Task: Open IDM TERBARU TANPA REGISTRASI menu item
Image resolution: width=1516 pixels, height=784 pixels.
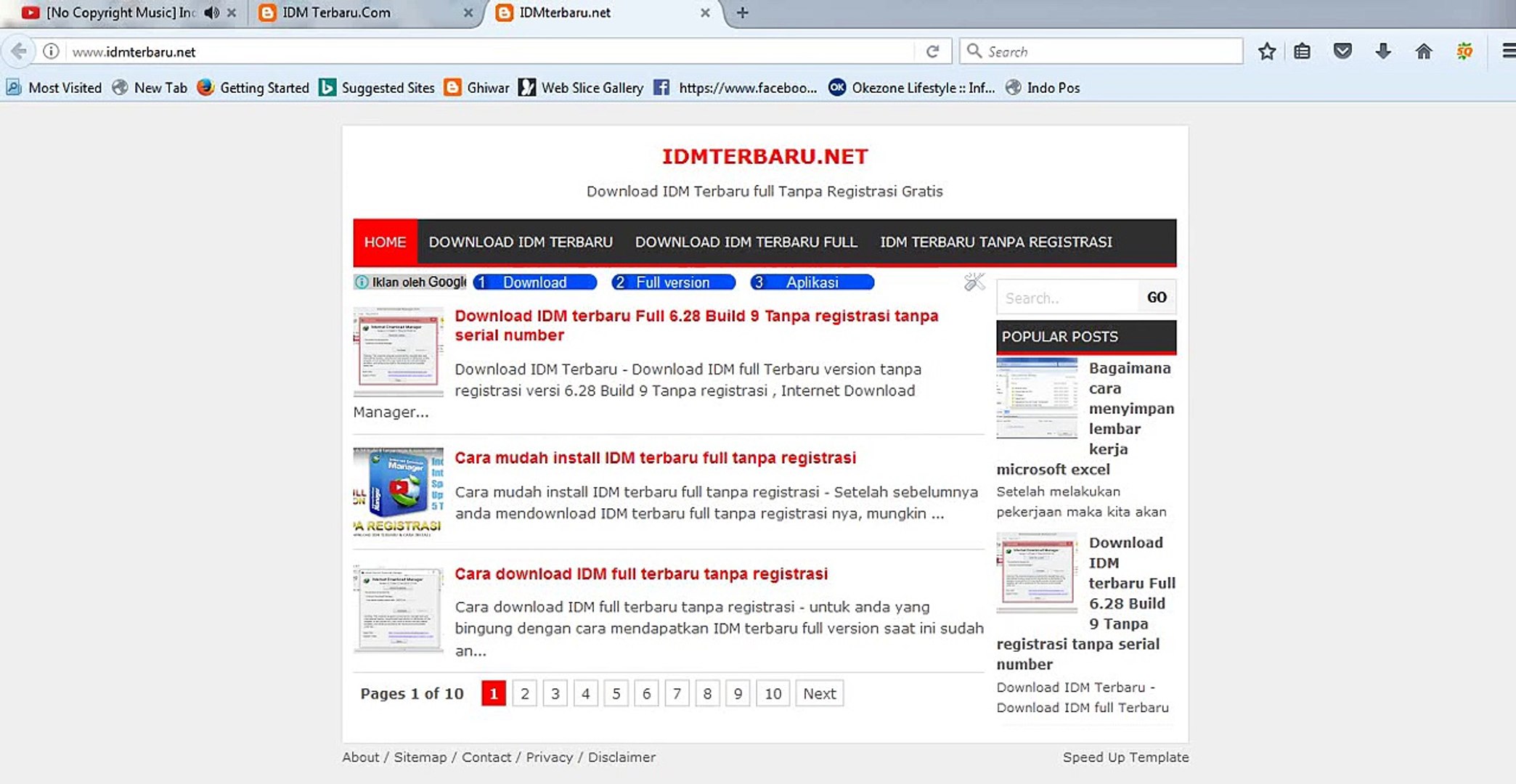Action: [x=996, y=242]
